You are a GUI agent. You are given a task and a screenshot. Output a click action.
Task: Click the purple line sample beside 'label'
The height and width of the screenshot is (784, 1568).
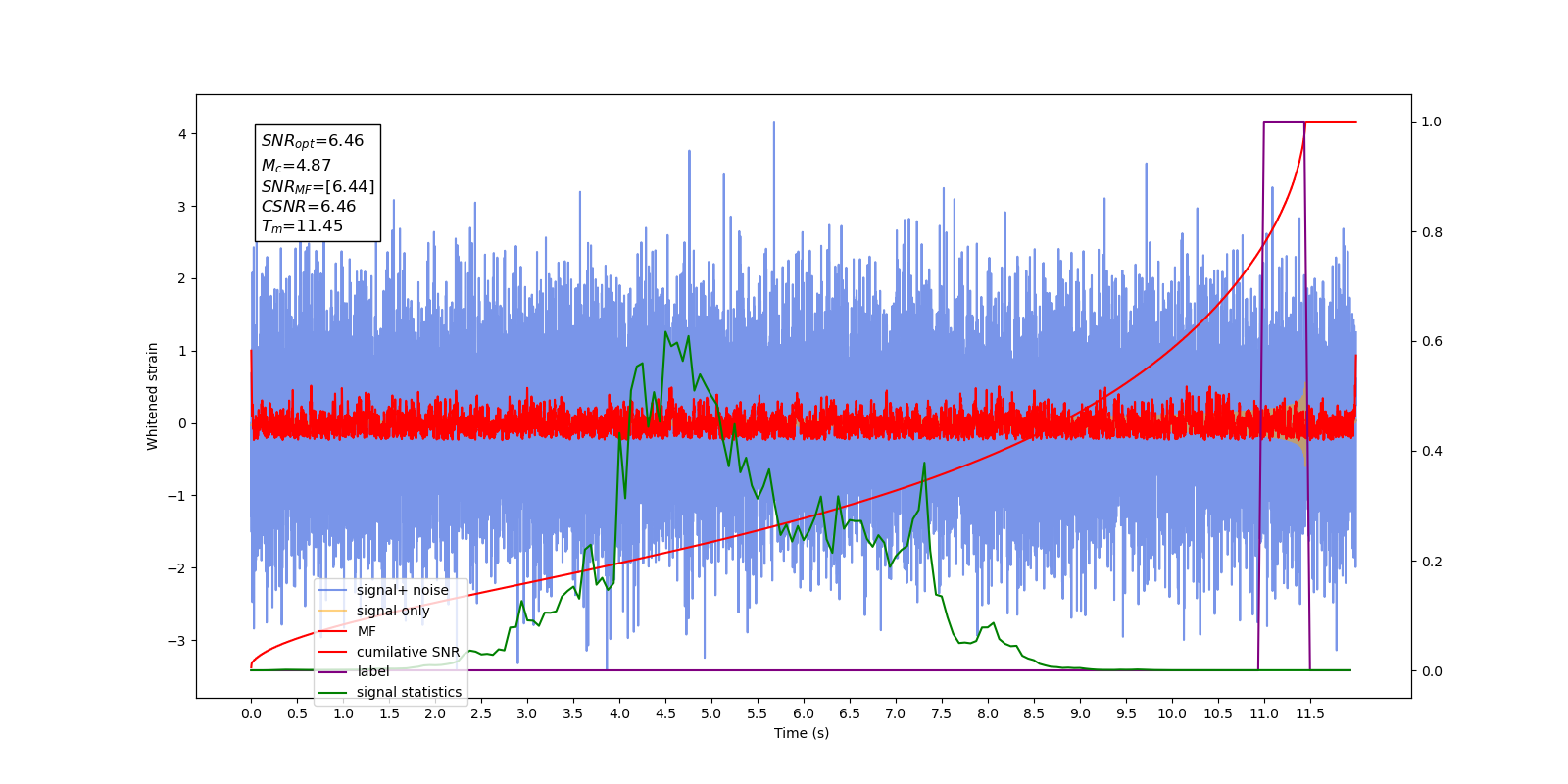coord(333,672)
